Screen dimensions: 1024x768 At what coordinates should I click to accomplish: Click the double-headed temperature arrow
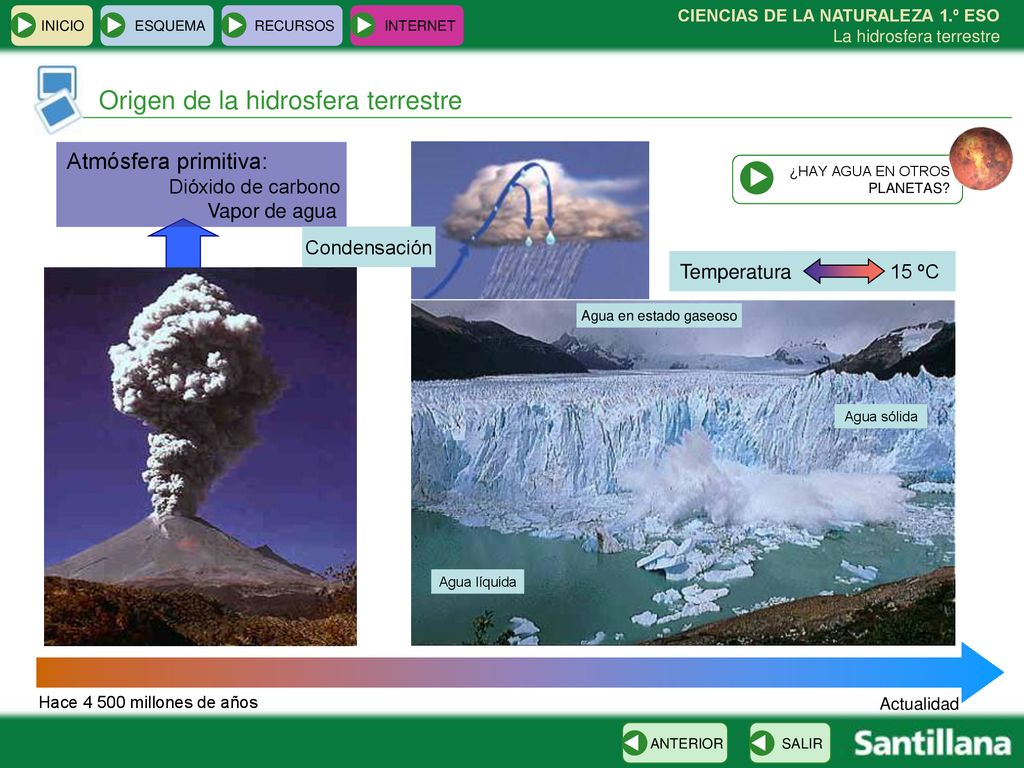(843, 271)
